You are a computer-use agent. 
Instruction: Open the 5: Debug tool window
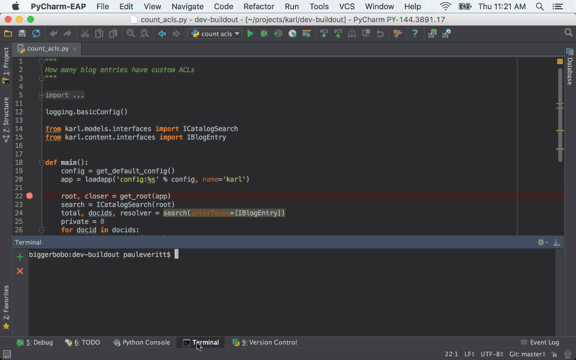[35, 342]
